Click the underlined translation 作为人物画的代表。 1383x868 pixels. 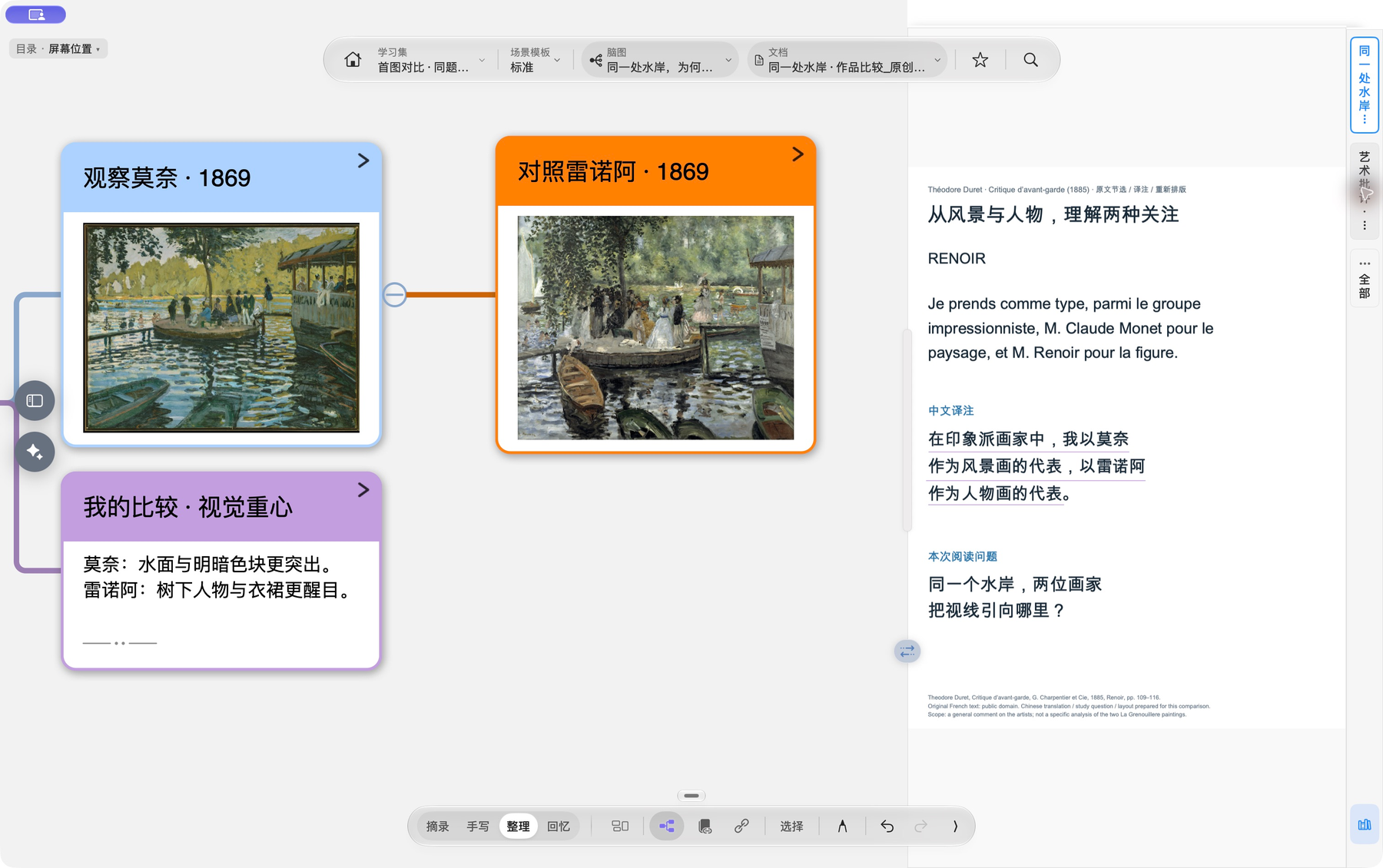(1000, 494)
